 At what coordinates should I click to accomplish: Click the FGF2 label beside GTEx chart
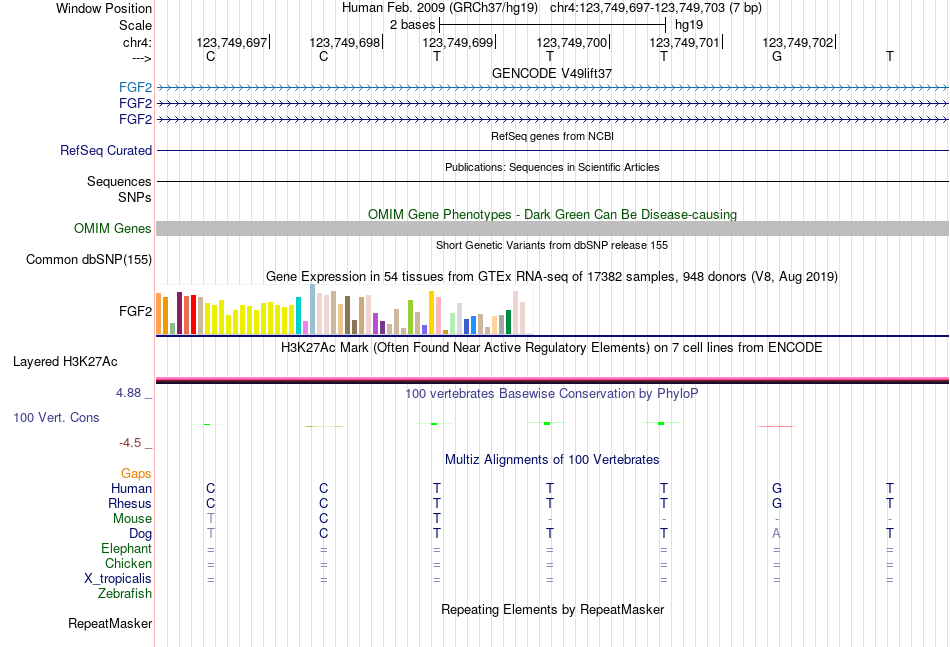point(135,311)
